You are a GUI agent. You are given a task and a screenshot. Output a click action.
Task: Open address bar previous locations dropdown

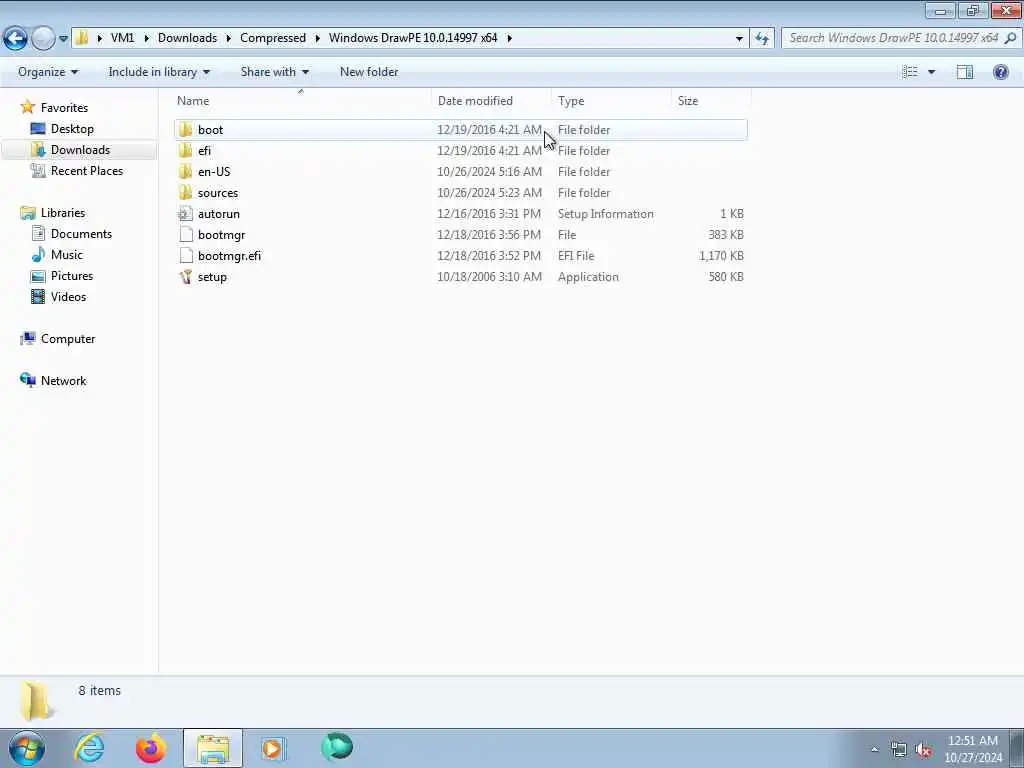coord(739,39)
